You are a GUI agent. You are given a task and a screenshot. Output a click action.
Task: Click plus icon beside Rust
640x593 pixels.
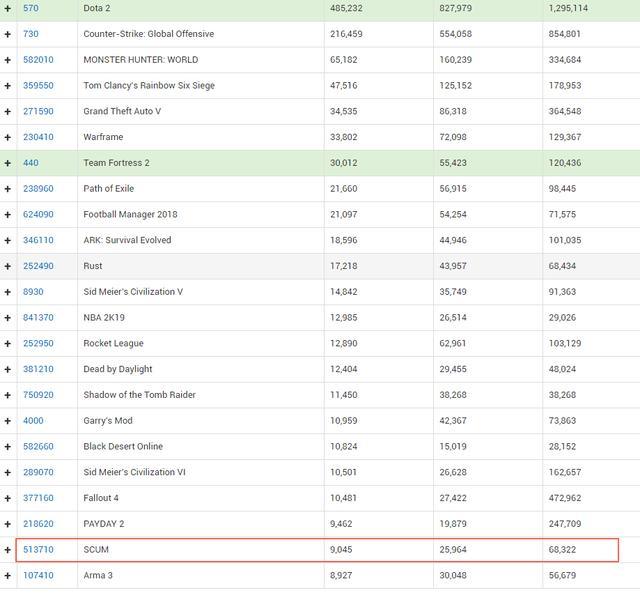pyautogui.click(x=7, y=266)
